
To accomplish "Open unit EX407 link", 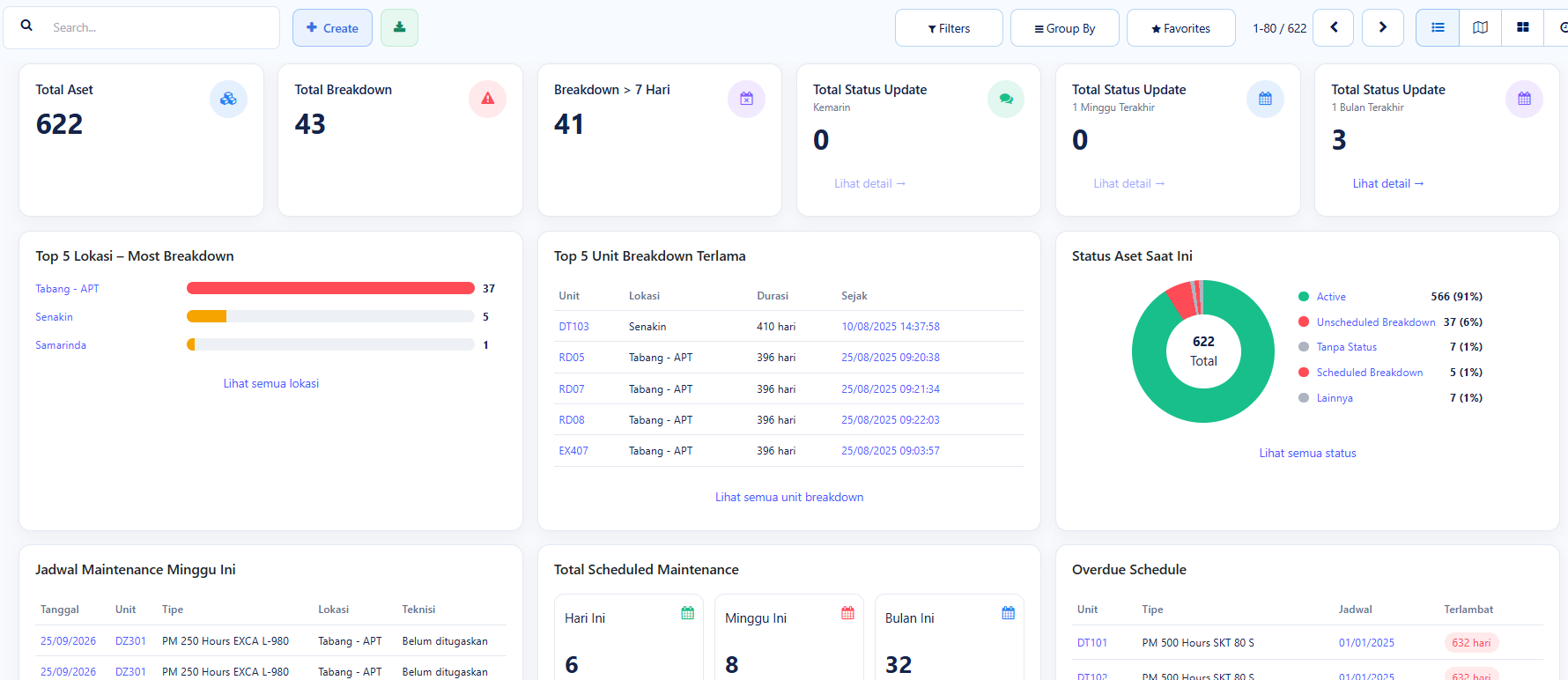I will coord(573,450).
